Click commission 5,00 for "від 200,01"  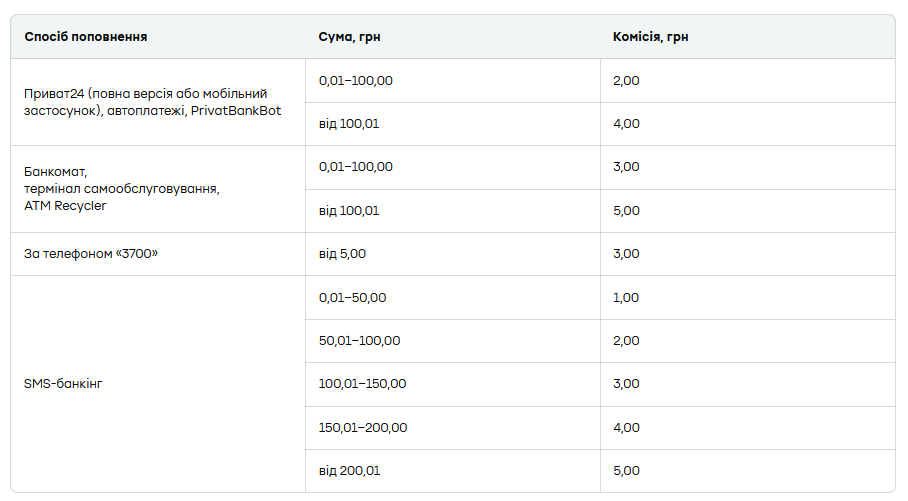pos(626,471)
